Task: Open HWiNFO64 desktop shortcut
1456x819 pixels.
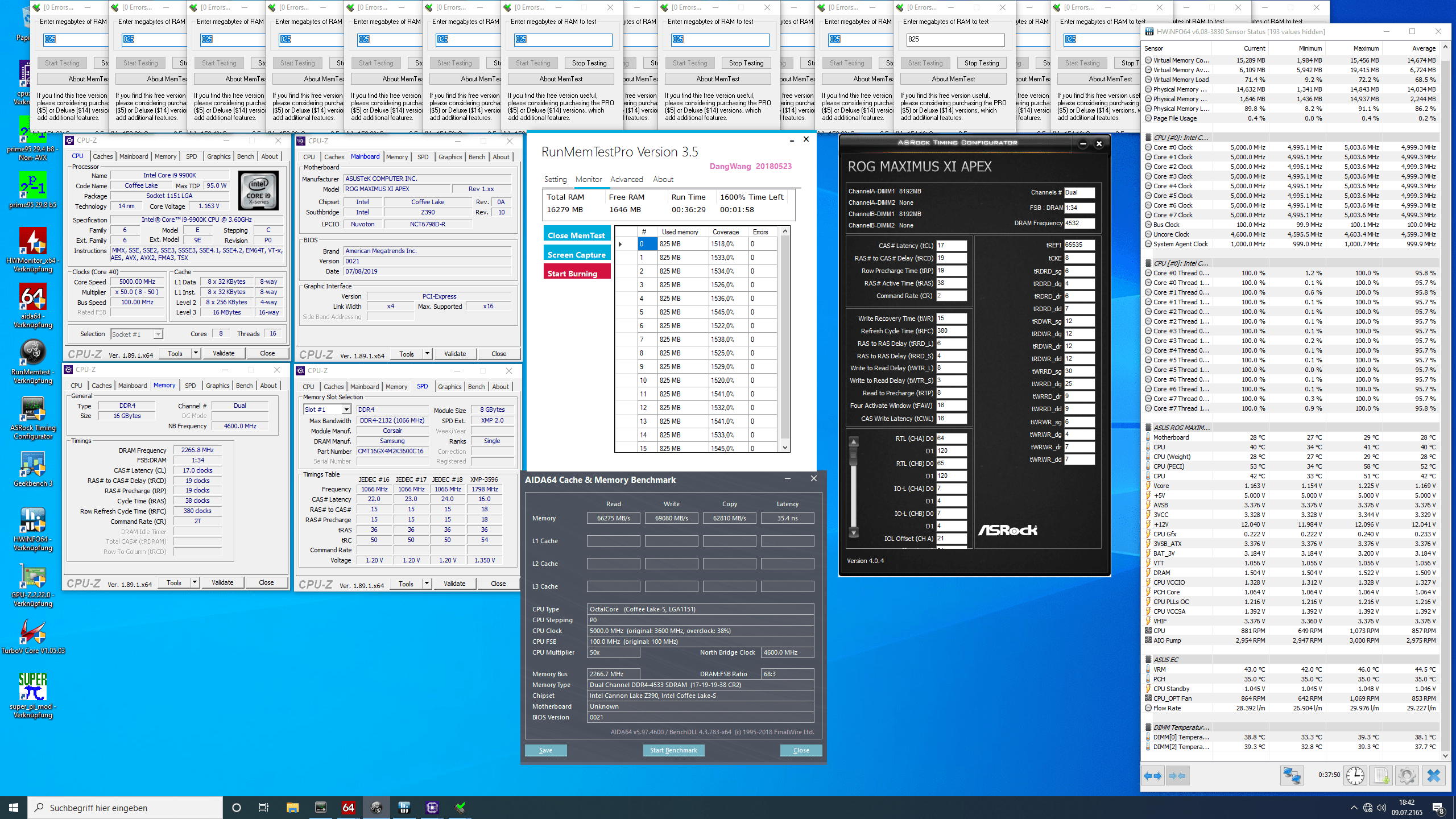Action: [x=32, y=529]
